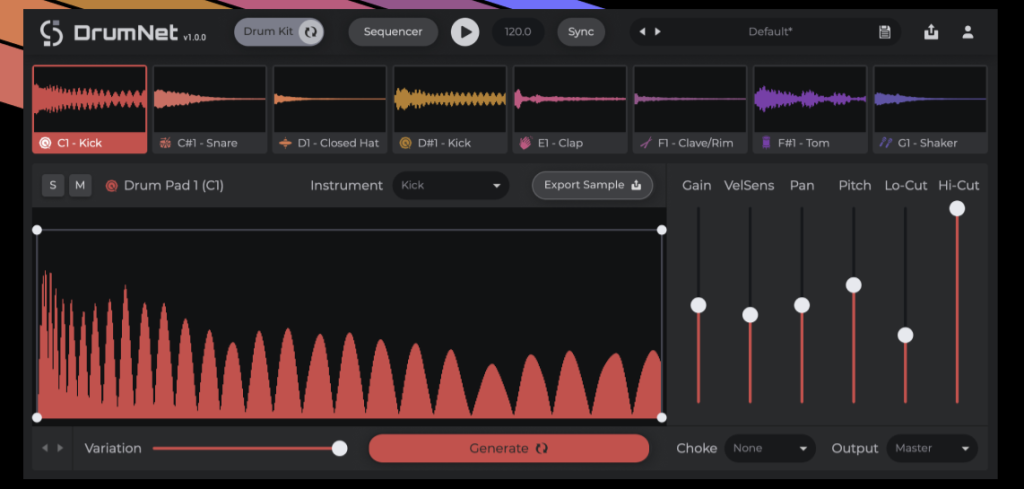The image size is (1024, 489).
Task: Click kick icon on D#1 - Kick pad
Action: pyautogui.click(x=406, y=143)
